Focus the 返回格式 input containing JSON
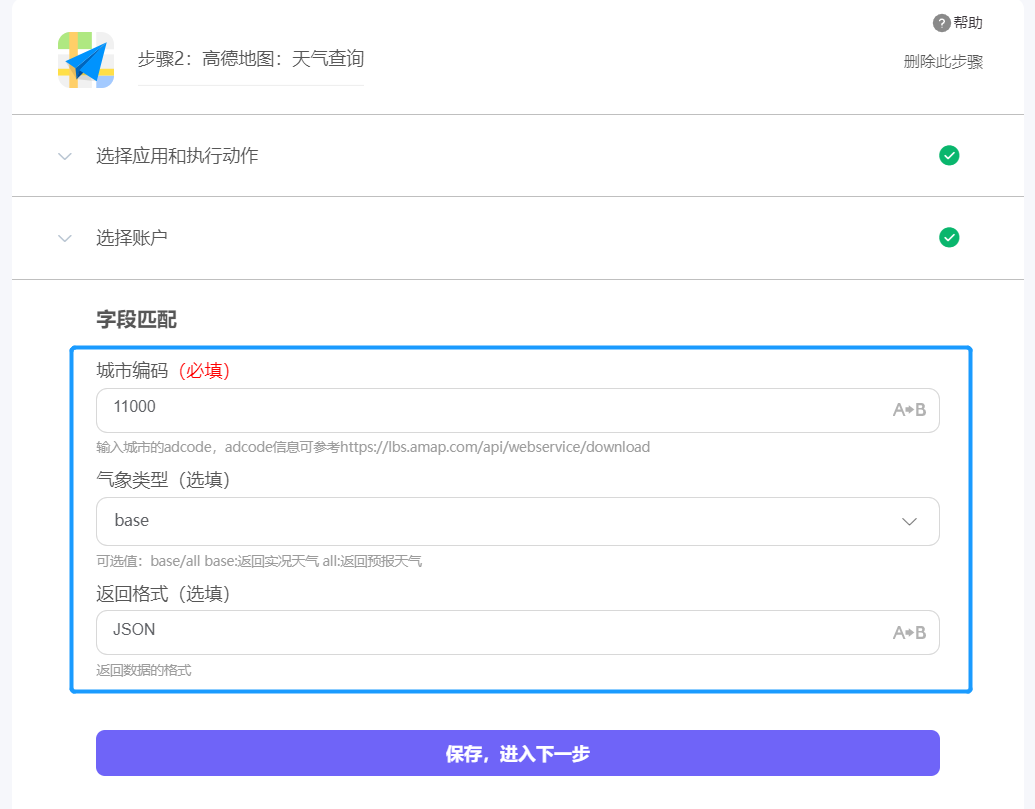Image resolution: width=1035 pixels, height=809 pixels. 518,632
